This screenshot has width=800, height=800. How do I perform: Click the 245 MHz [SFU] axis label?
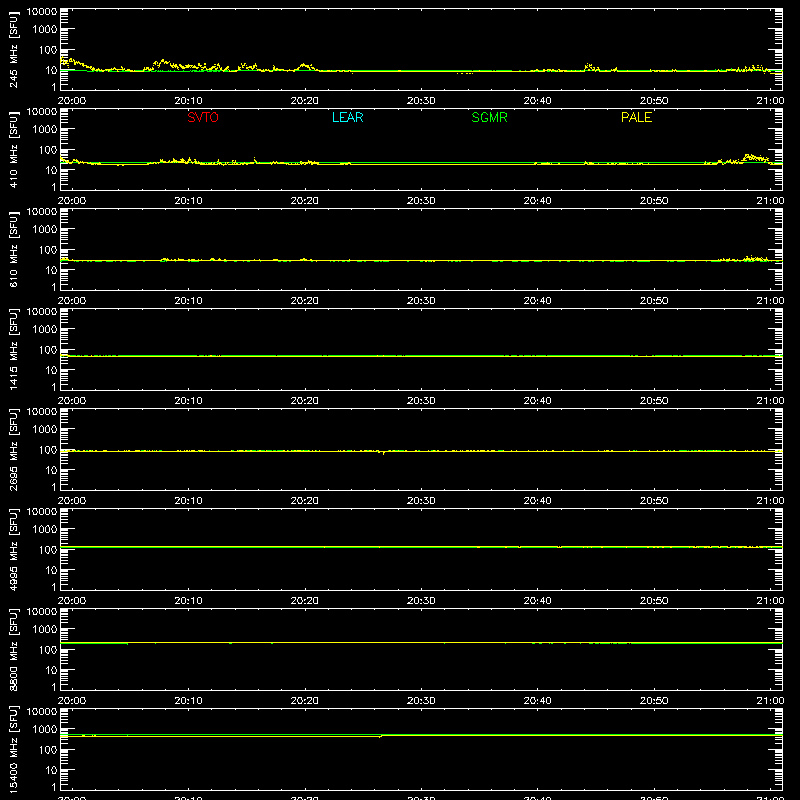coord(13,50)
